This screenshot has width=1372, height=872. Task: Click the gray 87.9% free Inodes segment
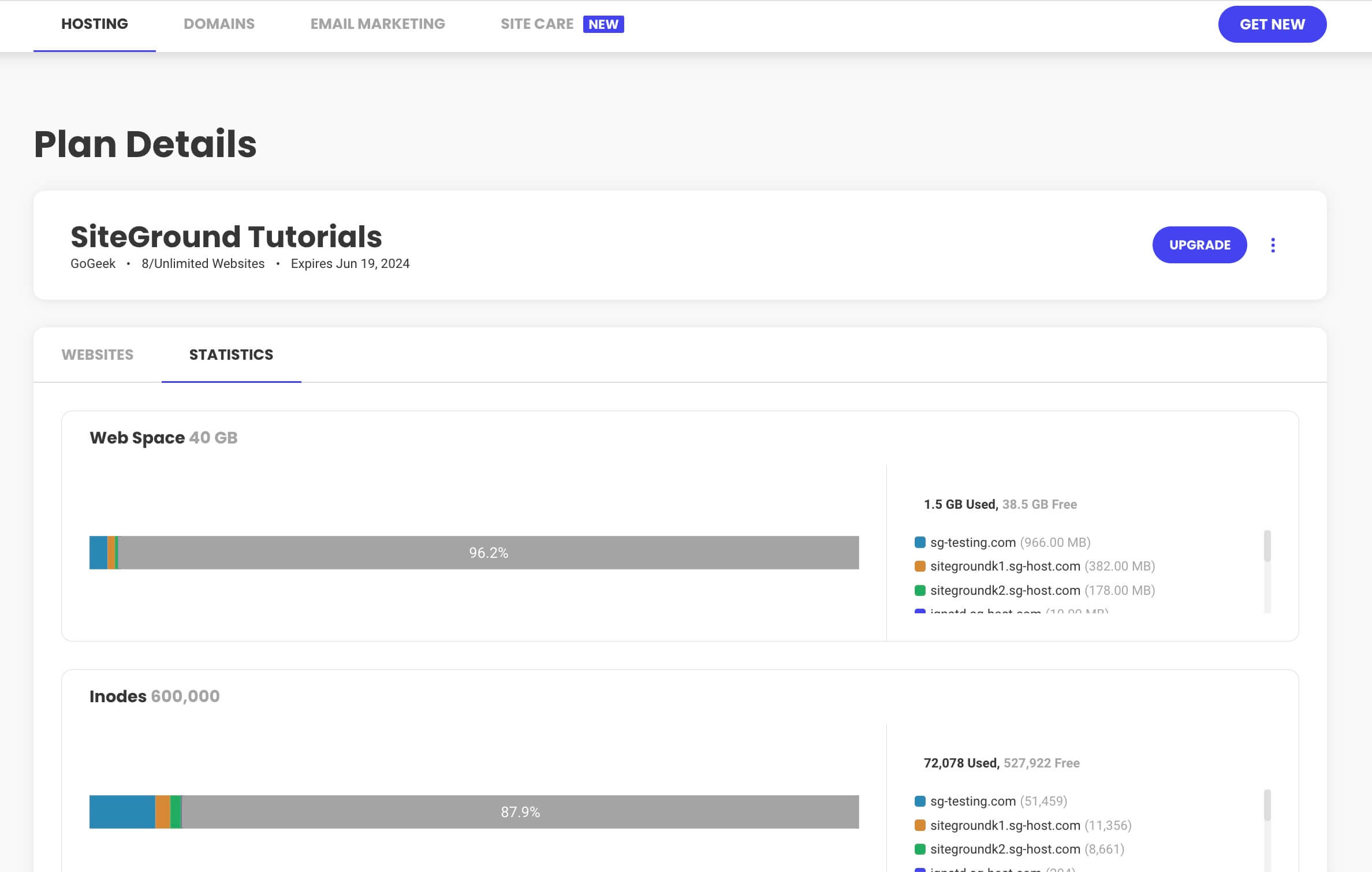[x=520, y=812]
